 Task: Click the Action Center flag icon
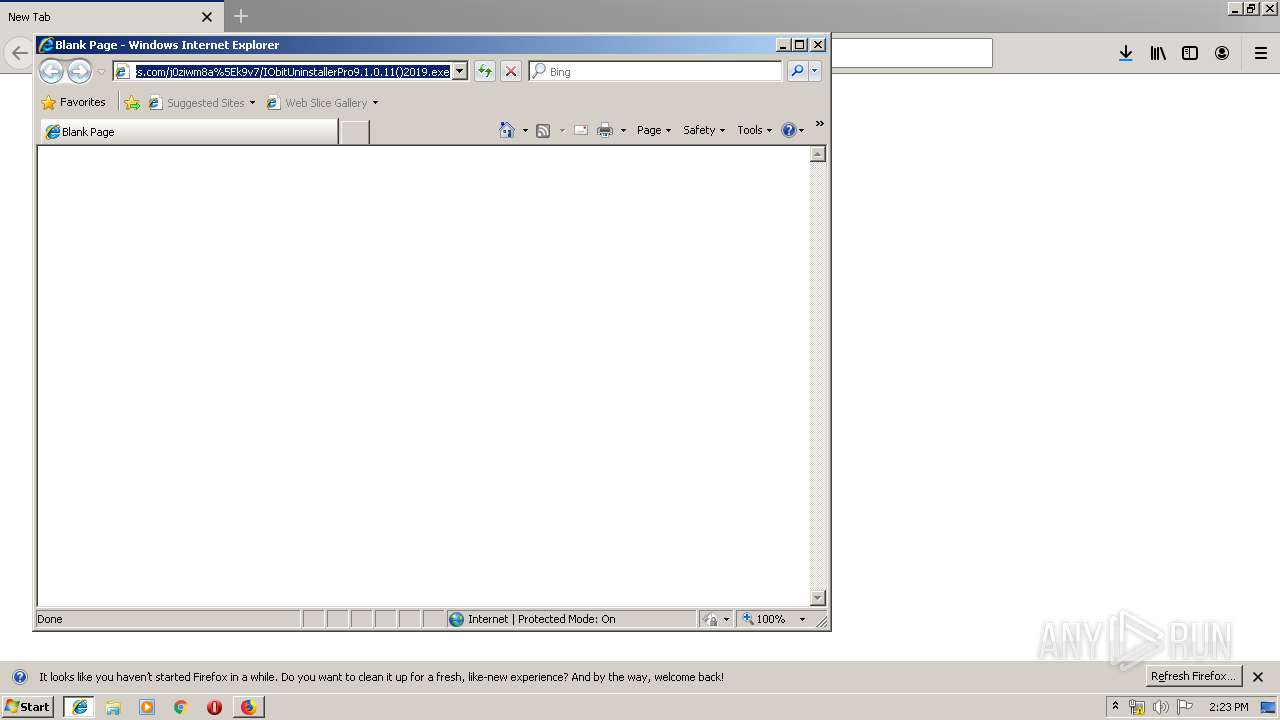pyautogui.click(x=1185, y=707)
